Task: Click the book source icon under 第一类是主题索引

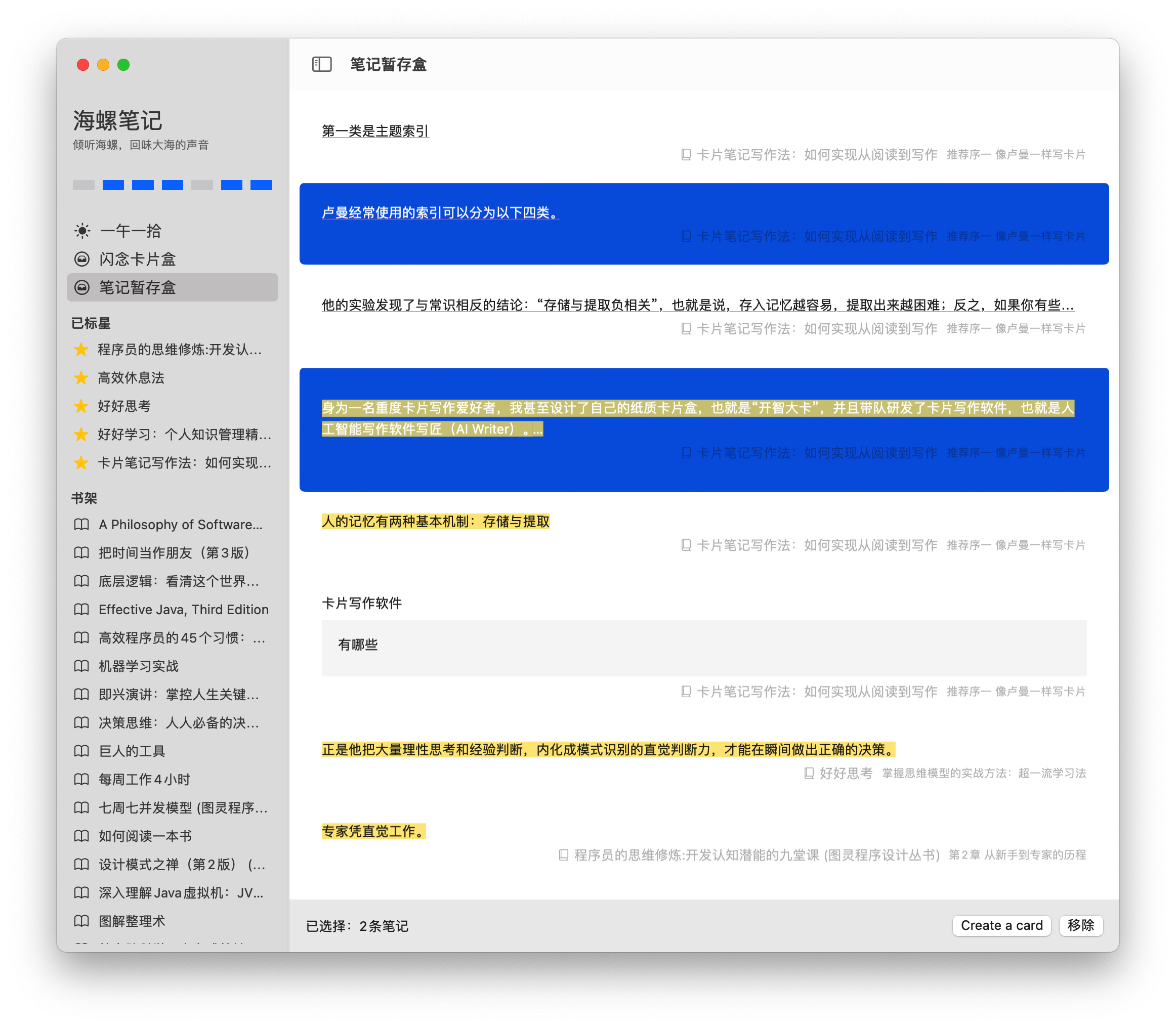Action: (686, 155)
